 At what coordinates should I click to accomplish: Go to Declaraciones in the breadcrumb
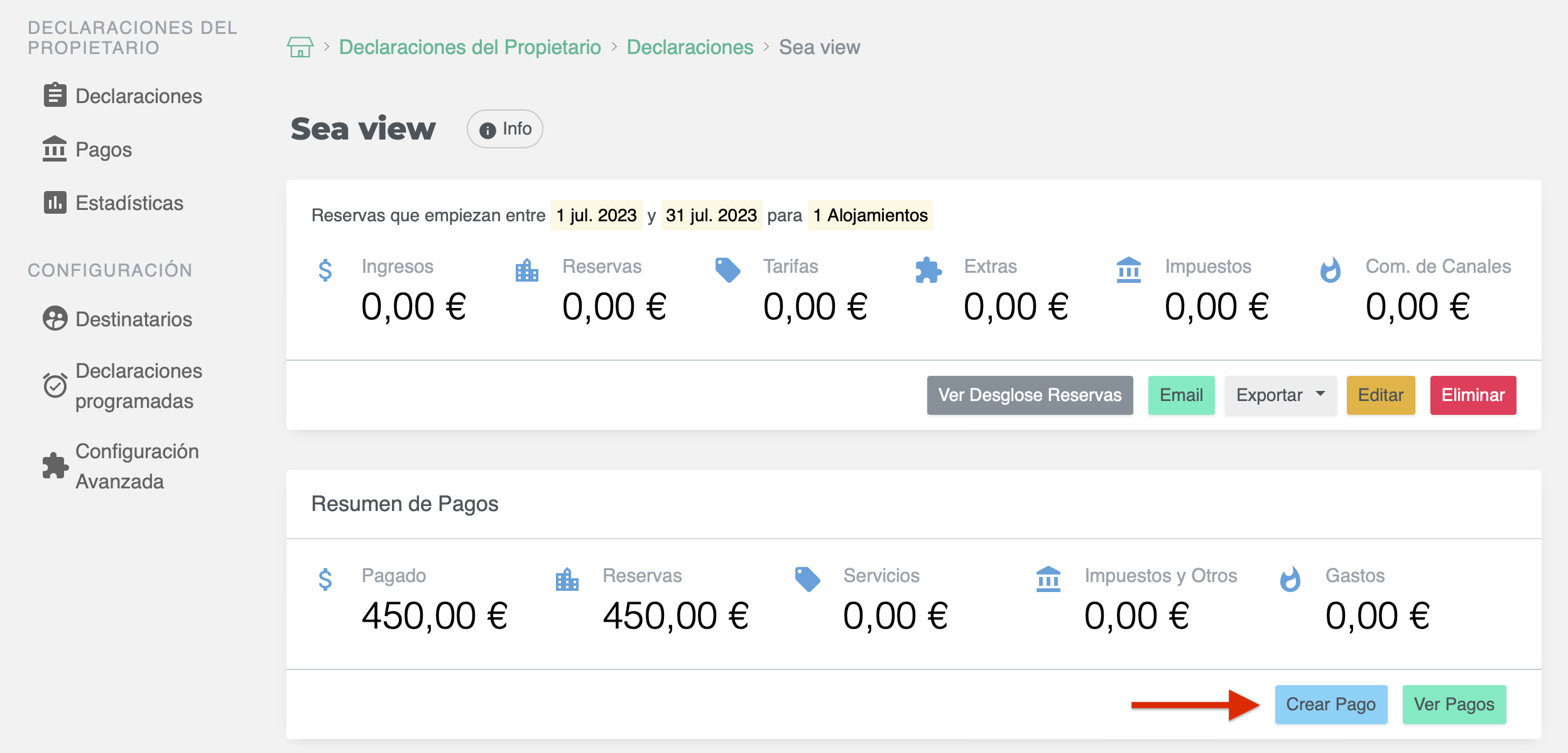(690, 47)
